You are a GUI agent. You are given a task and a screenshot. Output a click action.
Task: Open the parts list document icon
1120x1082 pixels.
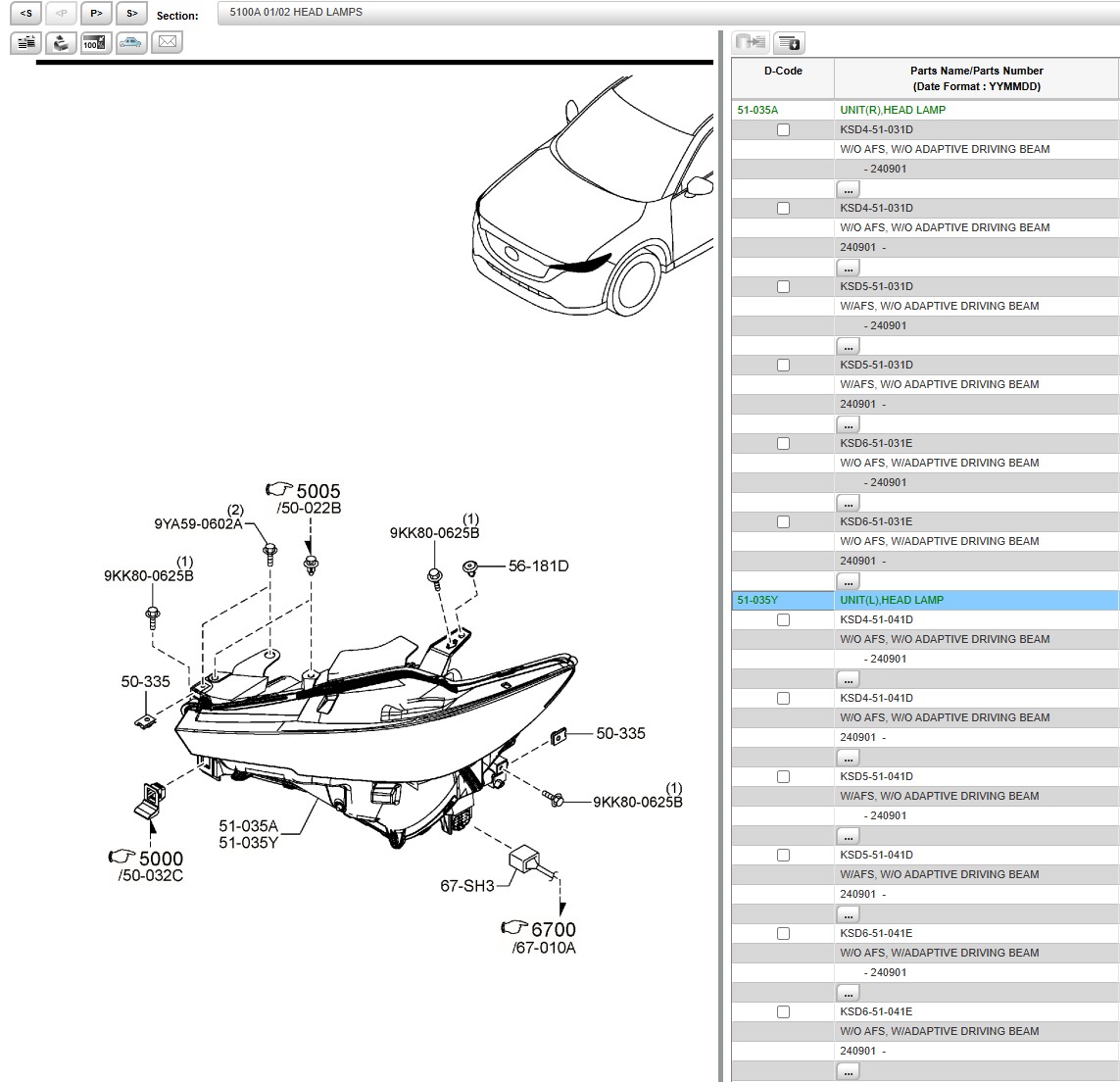tap(26, 43)
